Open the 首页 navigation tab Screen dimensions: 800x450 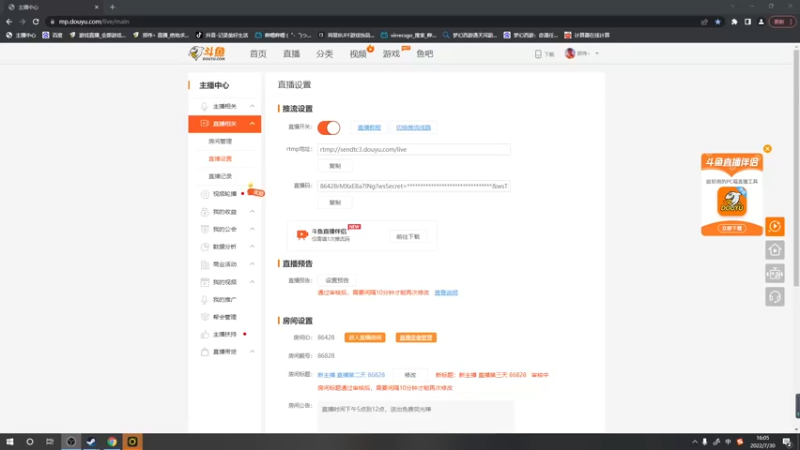coord(258,54)
